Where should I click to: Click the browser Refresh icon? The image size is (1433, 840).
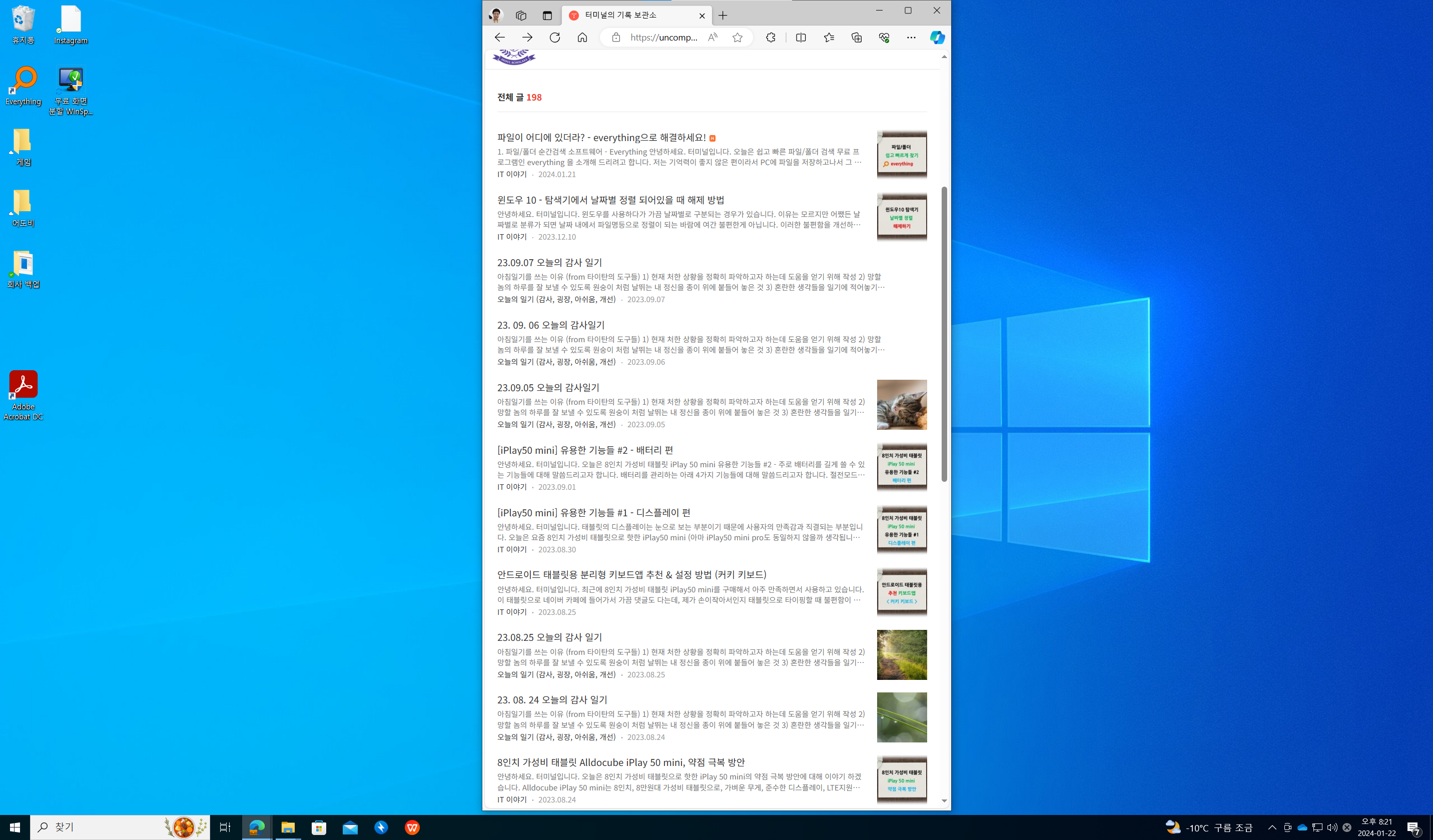coord(554,38)
